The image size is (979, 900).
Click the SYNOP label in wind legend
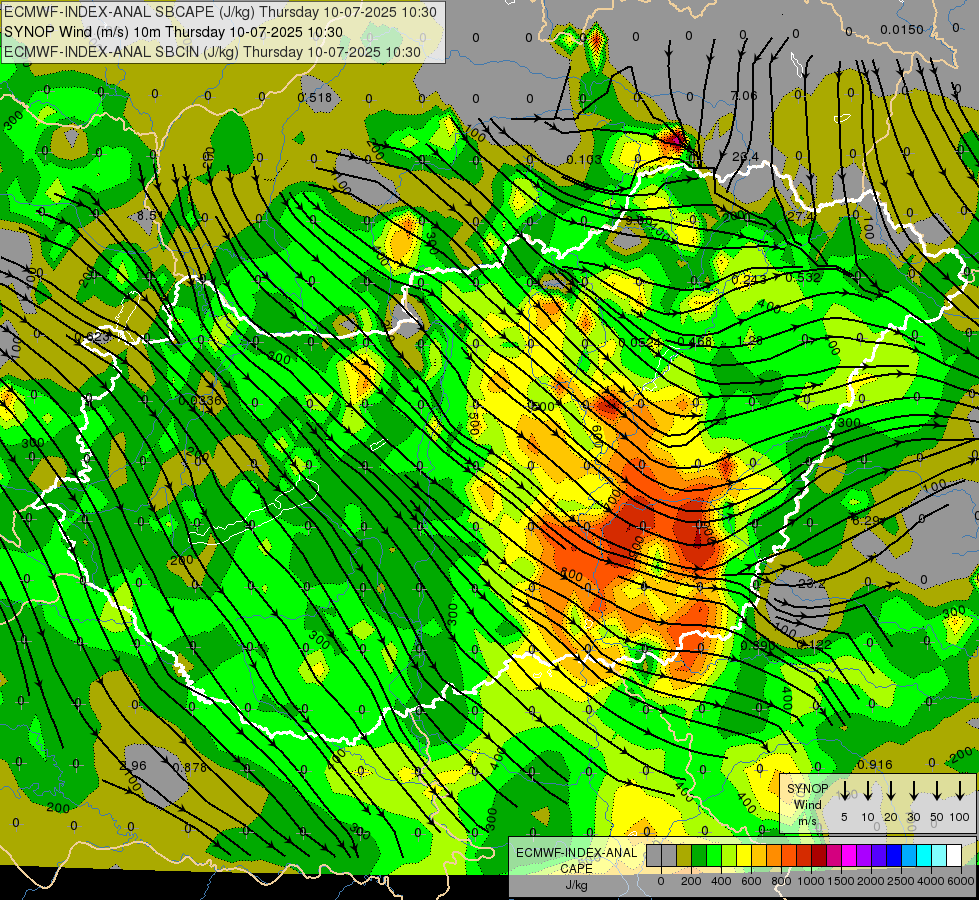click(x=807, y=789)
